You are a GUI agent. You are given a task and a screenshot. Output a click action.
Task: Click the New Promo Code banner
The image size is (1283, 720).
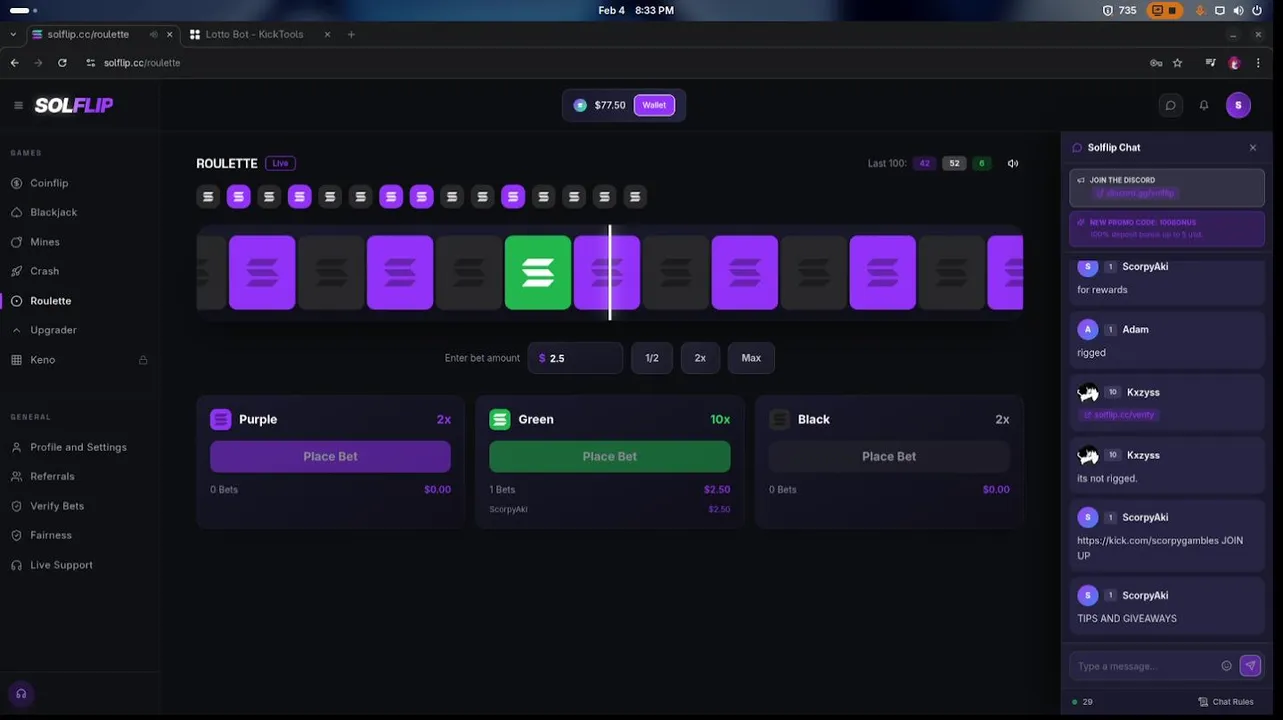tap(1167, 229)
